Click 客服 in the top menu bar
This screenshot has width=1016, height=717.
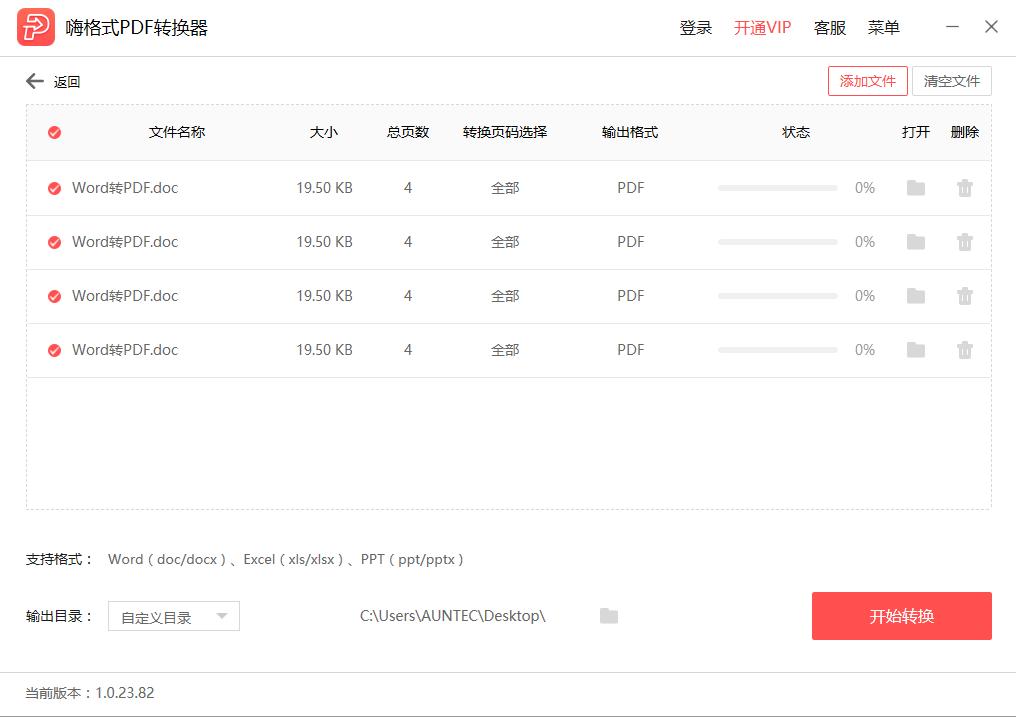(829, 27)
